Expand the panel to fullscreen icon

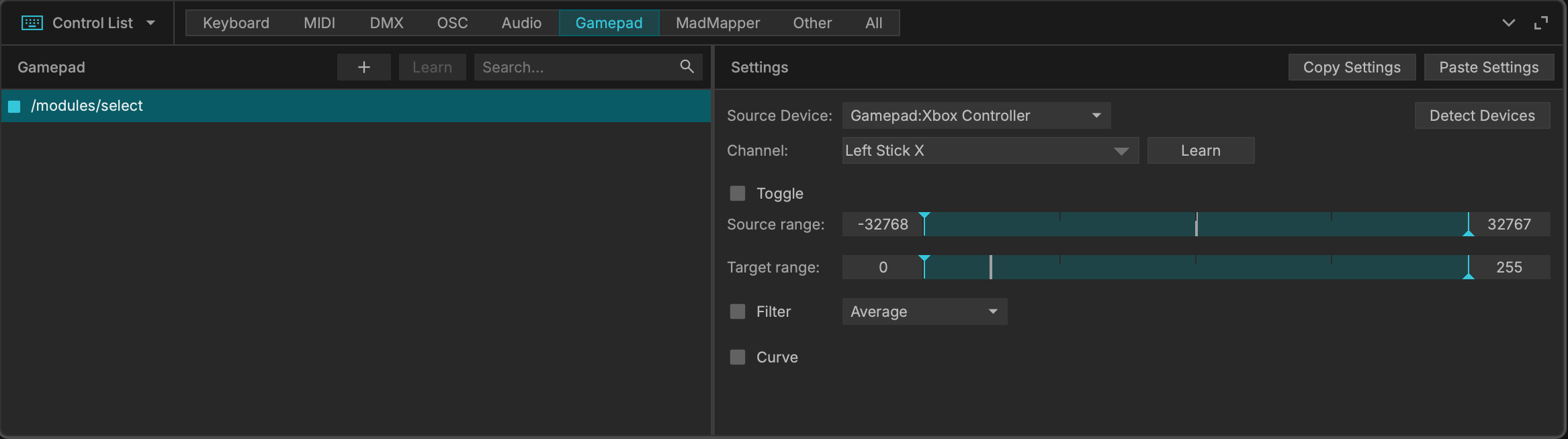pyautogui.click(x=1541, y=23)
